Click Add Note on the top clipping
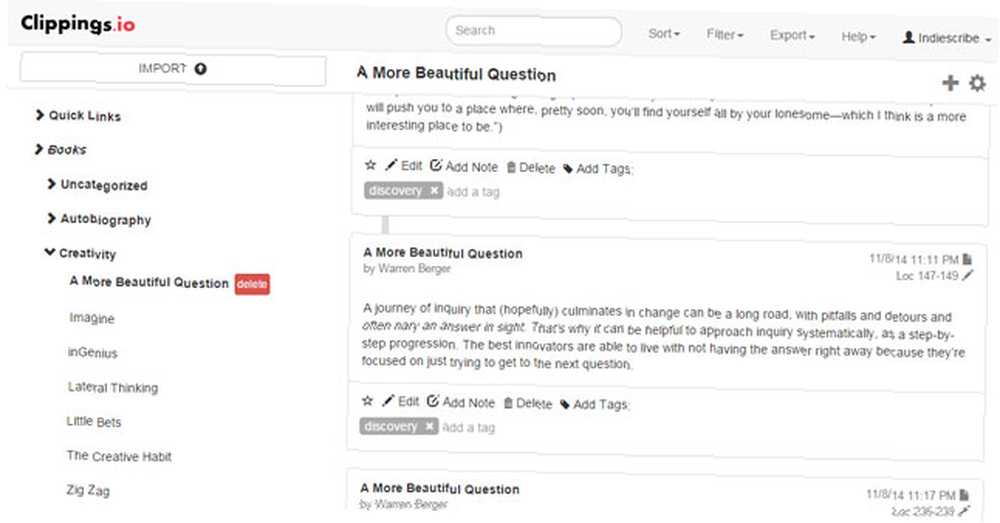This screenshot has height=523, width=1000. click(464, 166)
